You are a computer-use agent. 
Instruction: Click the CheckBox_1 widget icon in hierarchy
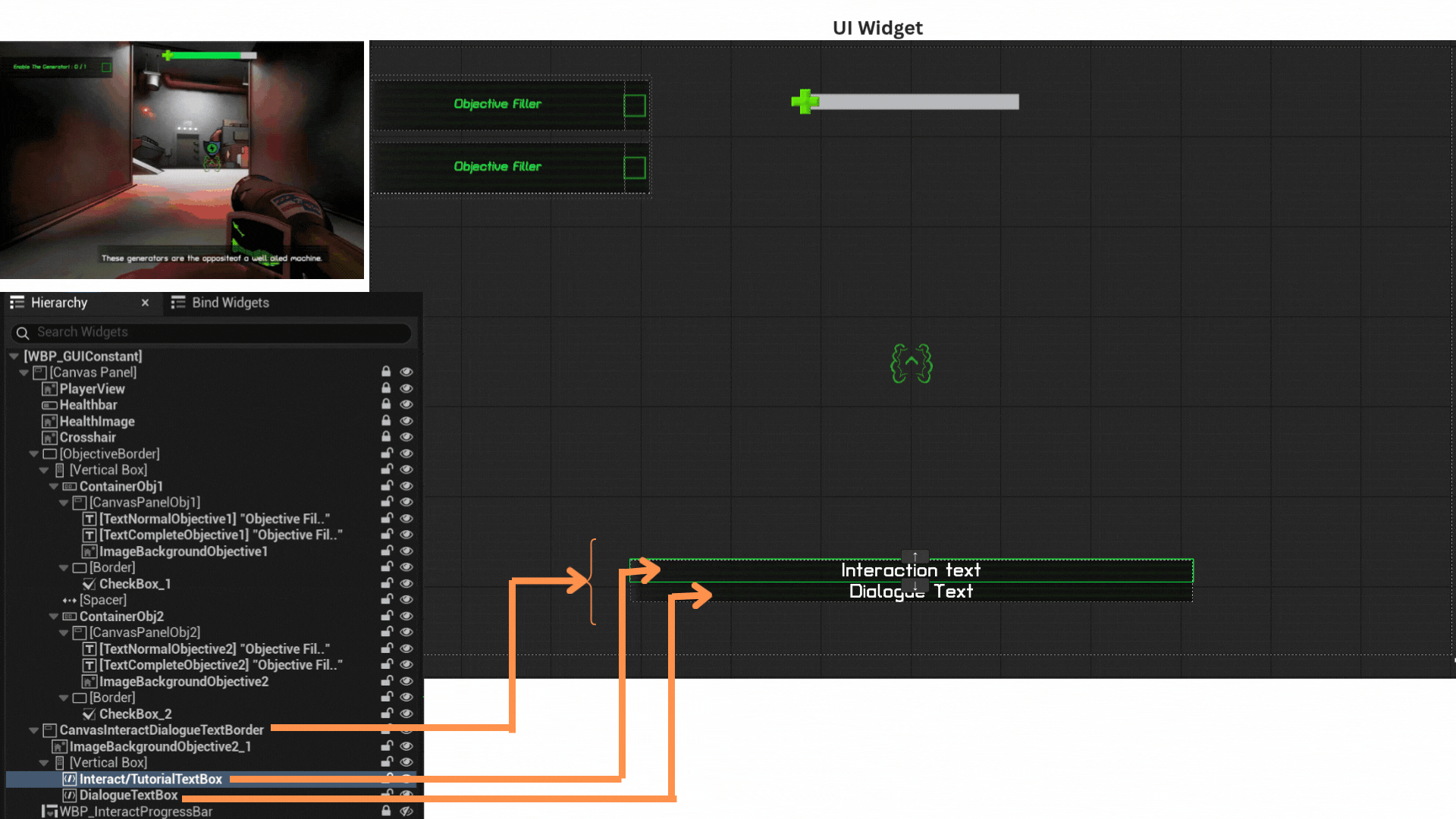[x=89, y=584]
